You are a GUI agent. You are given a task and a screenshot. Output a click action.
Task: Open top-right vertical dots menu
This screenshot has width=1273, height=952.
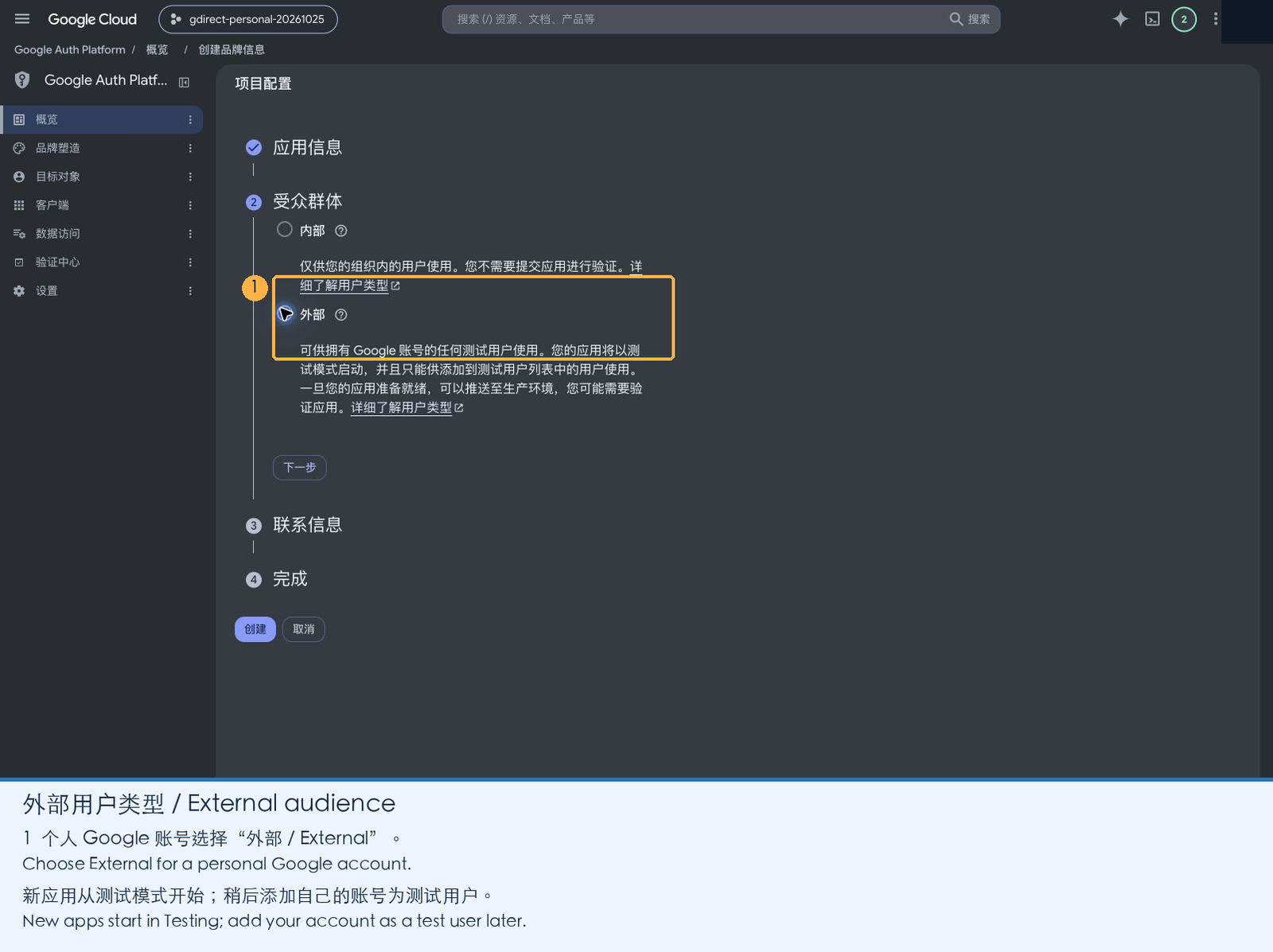click(1216, 19)
